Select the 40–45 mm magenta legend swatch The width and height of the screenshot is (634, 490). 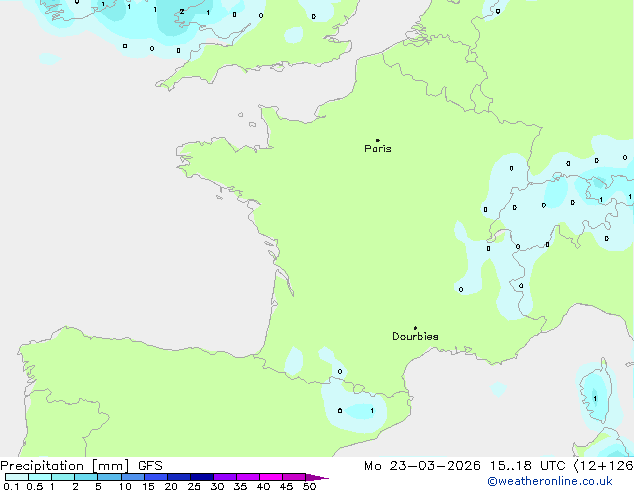(271, 477)
